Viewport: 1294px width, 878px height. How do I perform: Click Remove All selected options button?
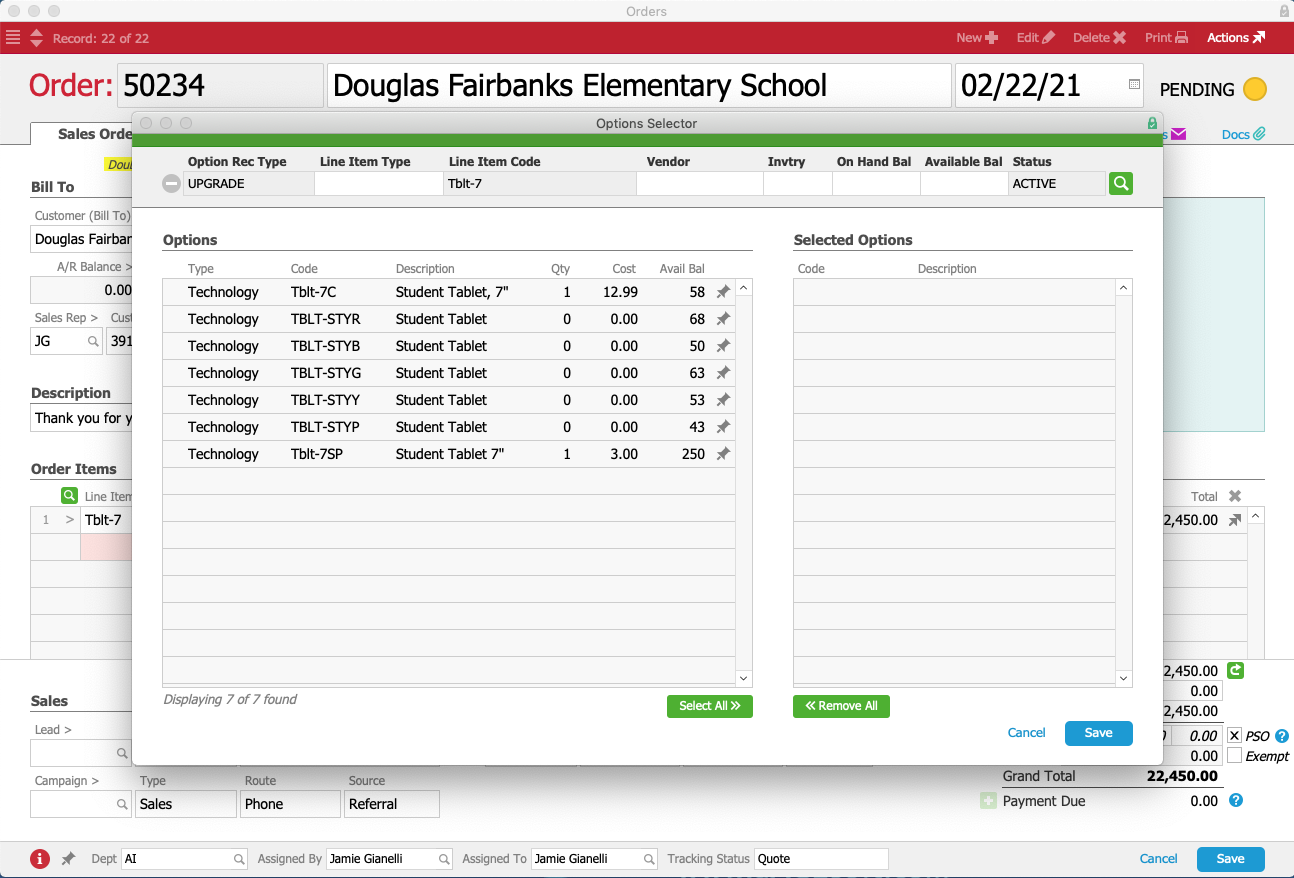tap(841, 706)
